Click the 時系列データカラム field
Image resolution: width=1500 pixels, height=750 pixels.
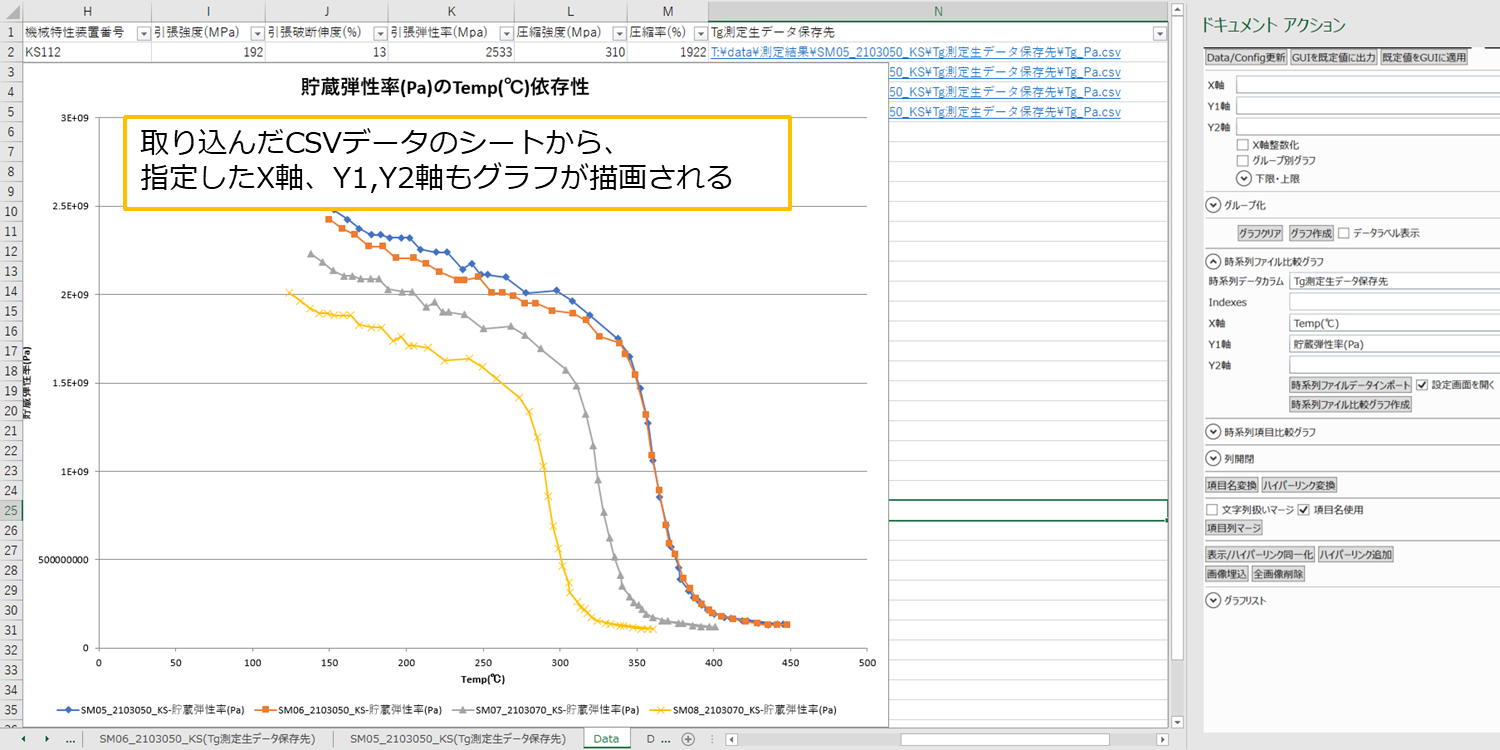click(x=1394, y=281)
